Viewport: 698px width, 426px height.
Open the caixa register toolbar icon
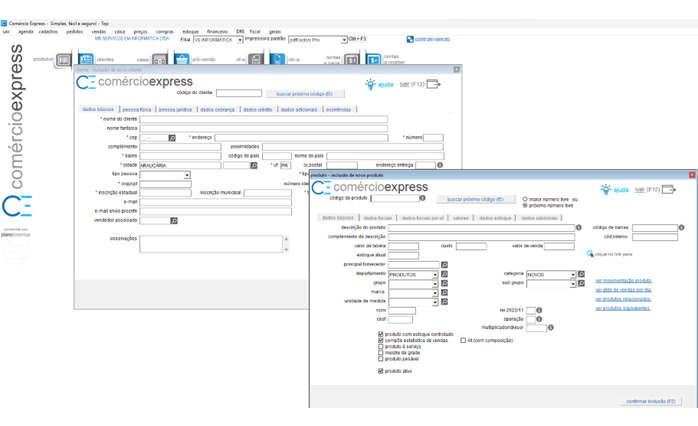pyautogui.click(x=159, y=60)
